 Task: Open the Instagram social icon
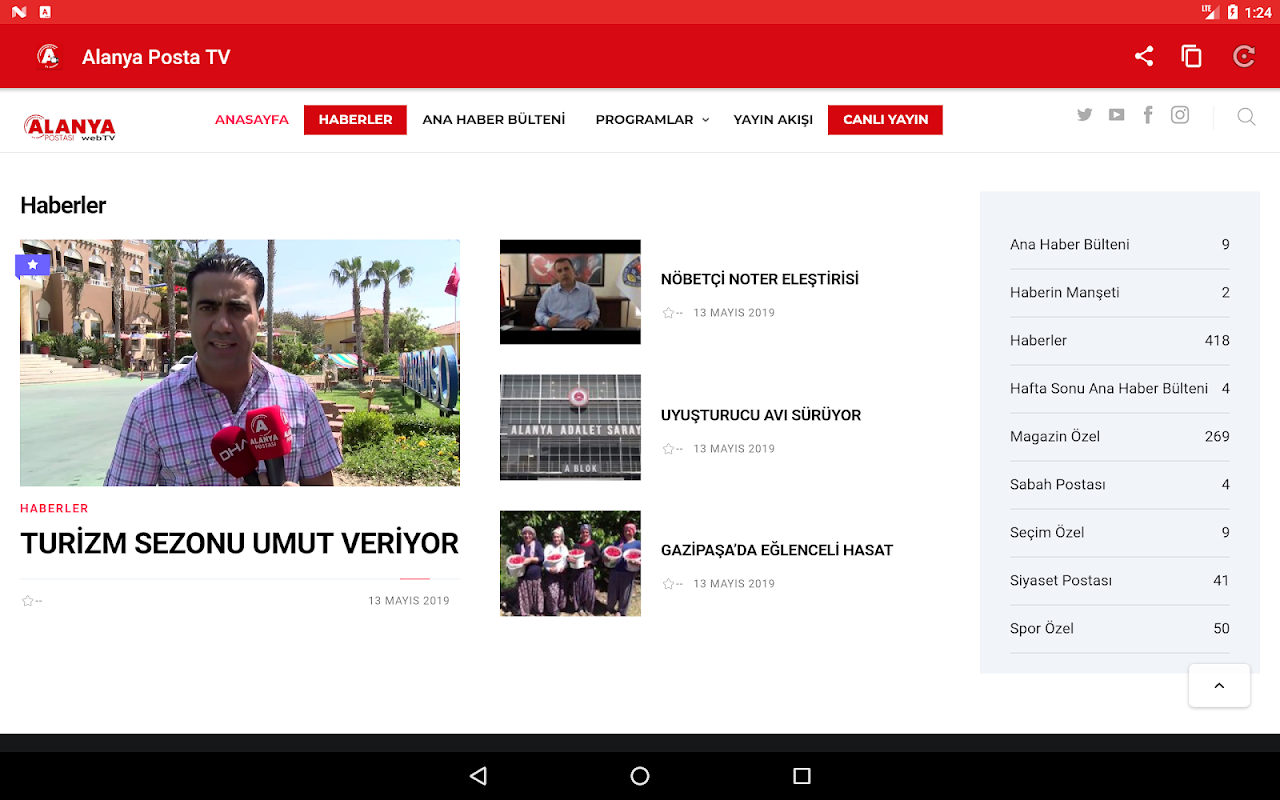tap(1180, 115)
